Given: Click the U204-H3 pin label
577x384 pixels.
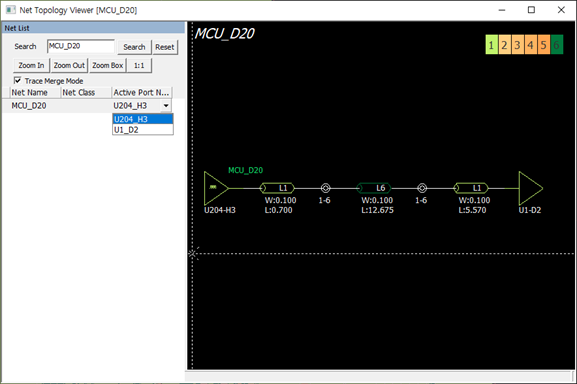Looking at the screenshot, I should [x=220, y=210].
